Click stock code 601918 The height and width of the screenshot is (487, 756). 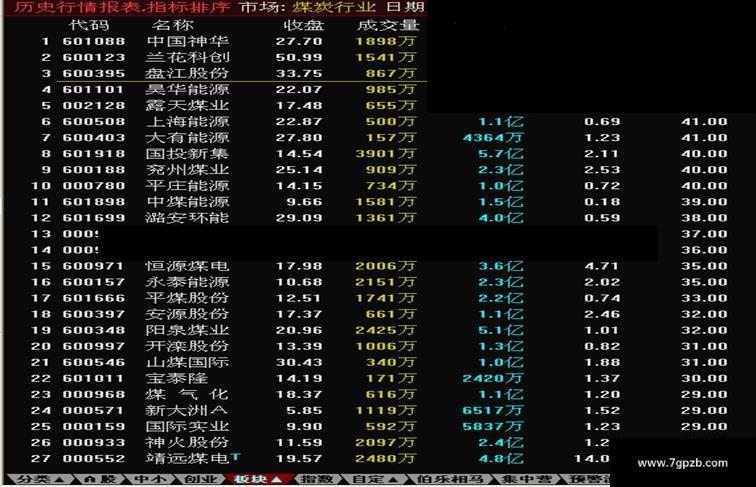click(94, 153)
